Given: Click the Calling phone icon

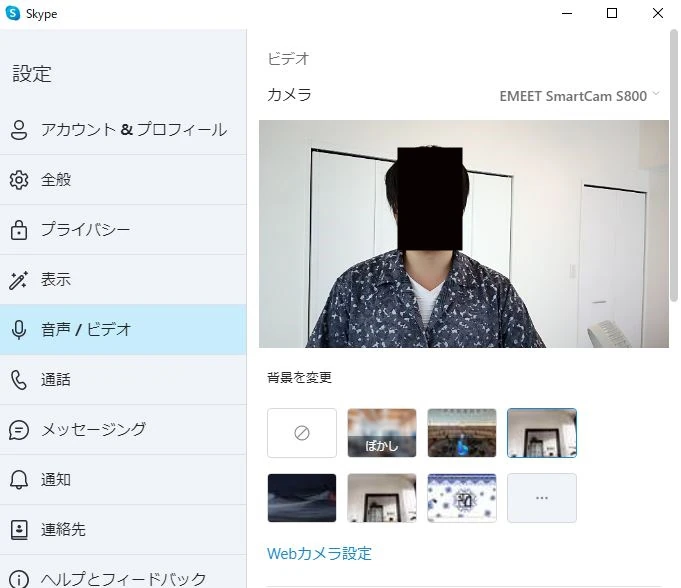Looking at the screenshot, I should [18, 380].
